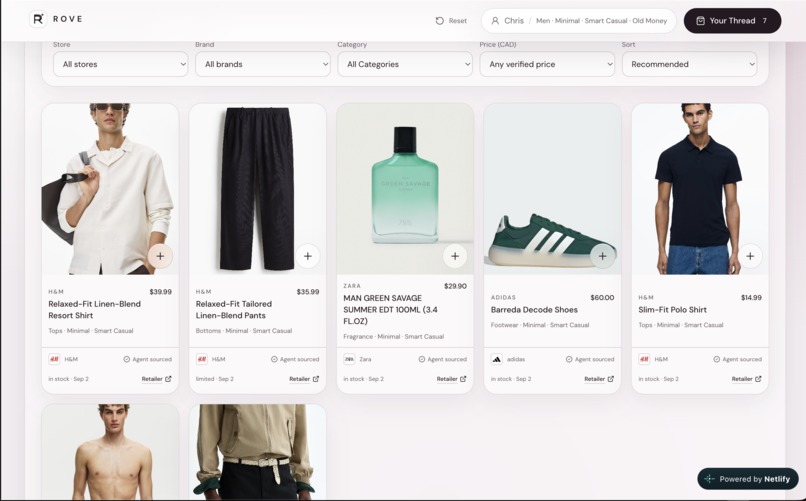The image size is (806, 501).
Task: Open Retailer link for Linen-Blend Pants
Action: [304, 379]
